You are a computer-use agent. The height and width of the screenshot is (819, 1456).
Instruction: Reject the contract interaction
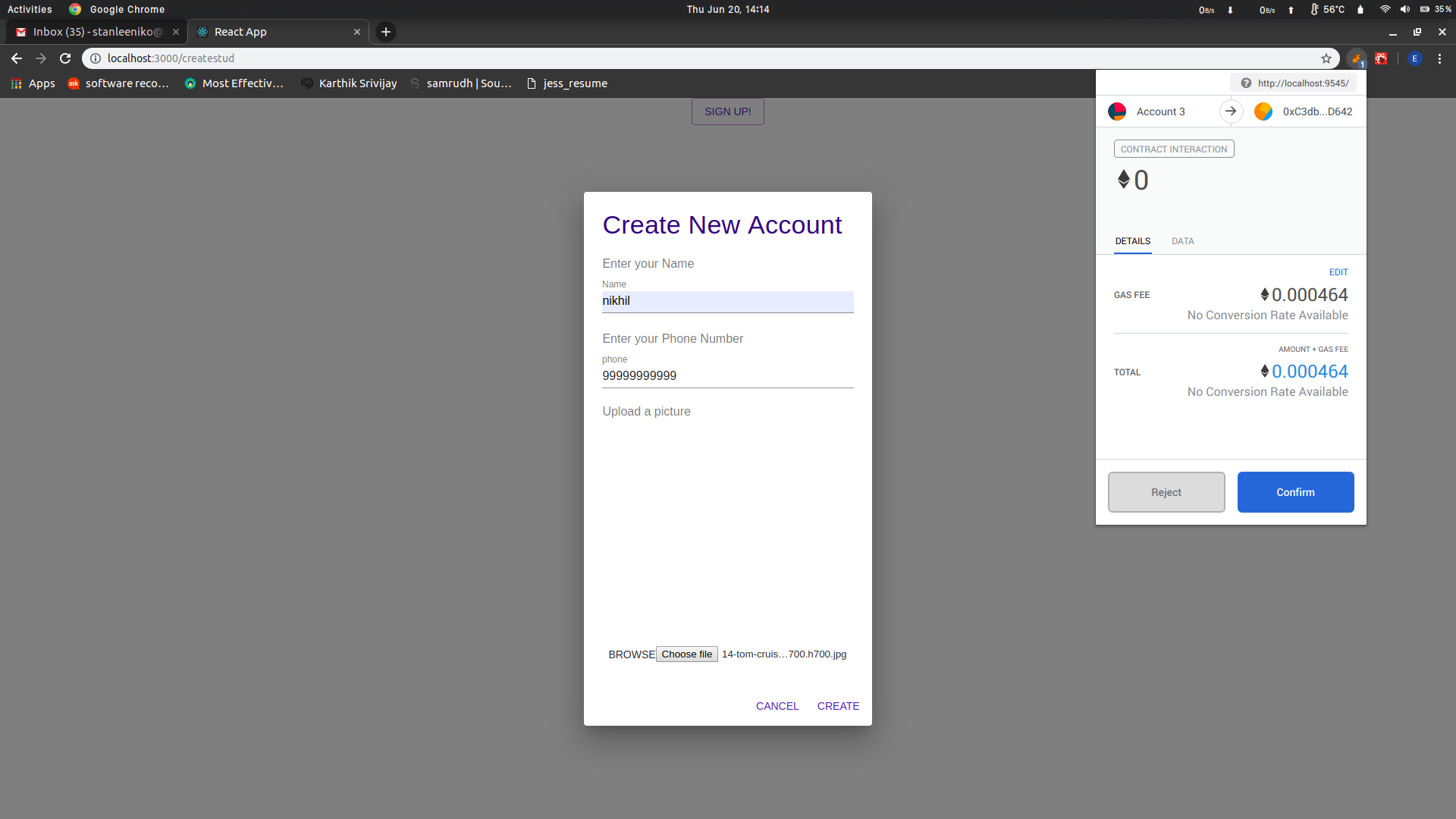(1166, 492)
